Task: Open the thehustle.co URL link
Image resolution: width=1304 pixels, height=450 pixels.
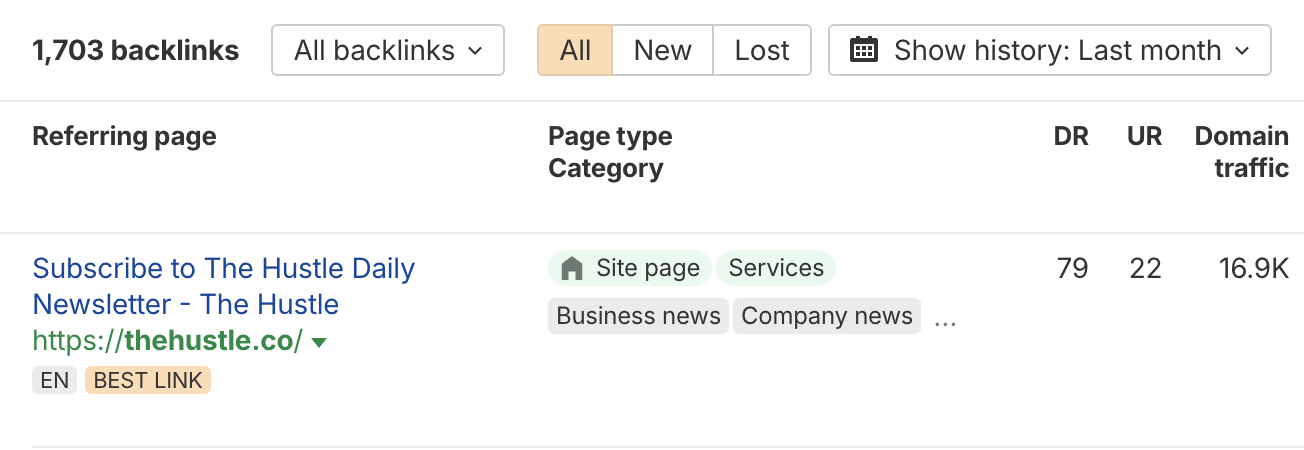Action: pos(167,341)
